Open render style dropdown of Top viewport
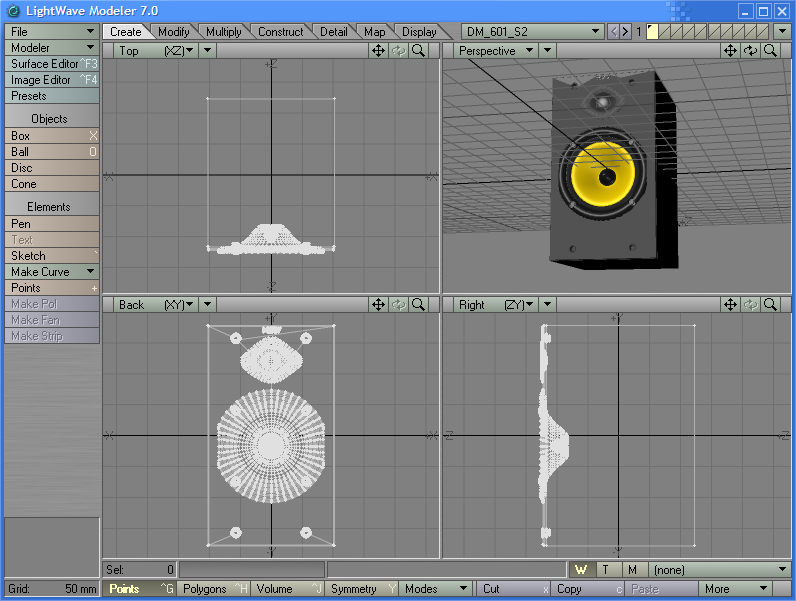Screen dimensions: 796x601 click(x=208, y=51)
